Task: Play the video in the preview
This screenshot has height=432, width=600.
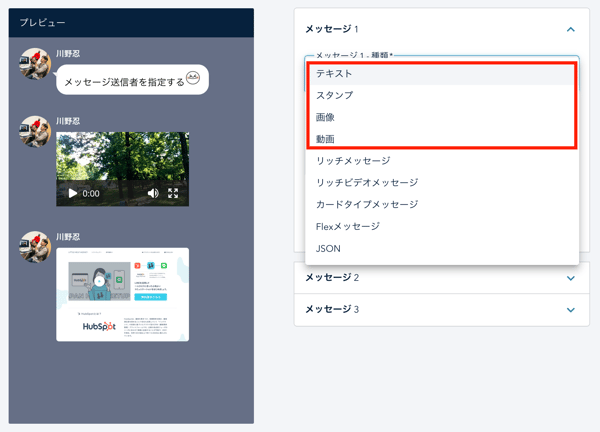Action: tap(73, 193)
